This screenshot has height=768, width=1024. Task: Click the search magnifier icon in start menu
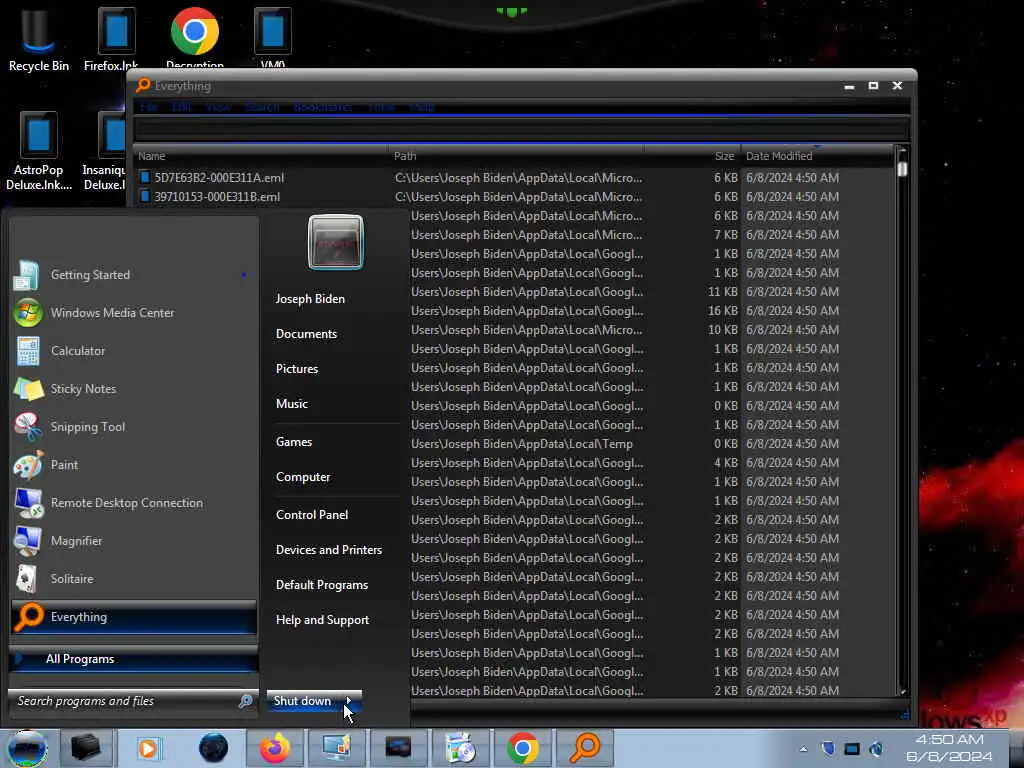click(x=246, y=701)
